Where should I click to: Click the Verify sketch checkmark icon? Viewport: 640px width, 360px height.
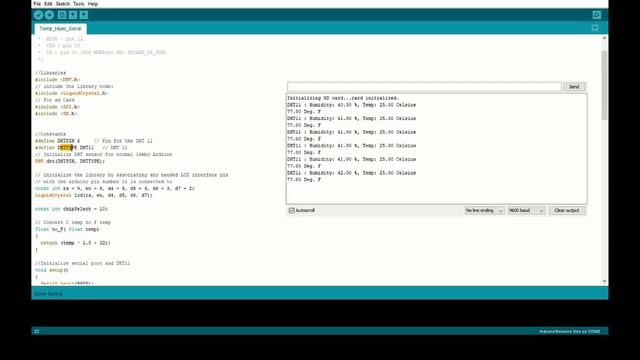[x=38, y=15]
